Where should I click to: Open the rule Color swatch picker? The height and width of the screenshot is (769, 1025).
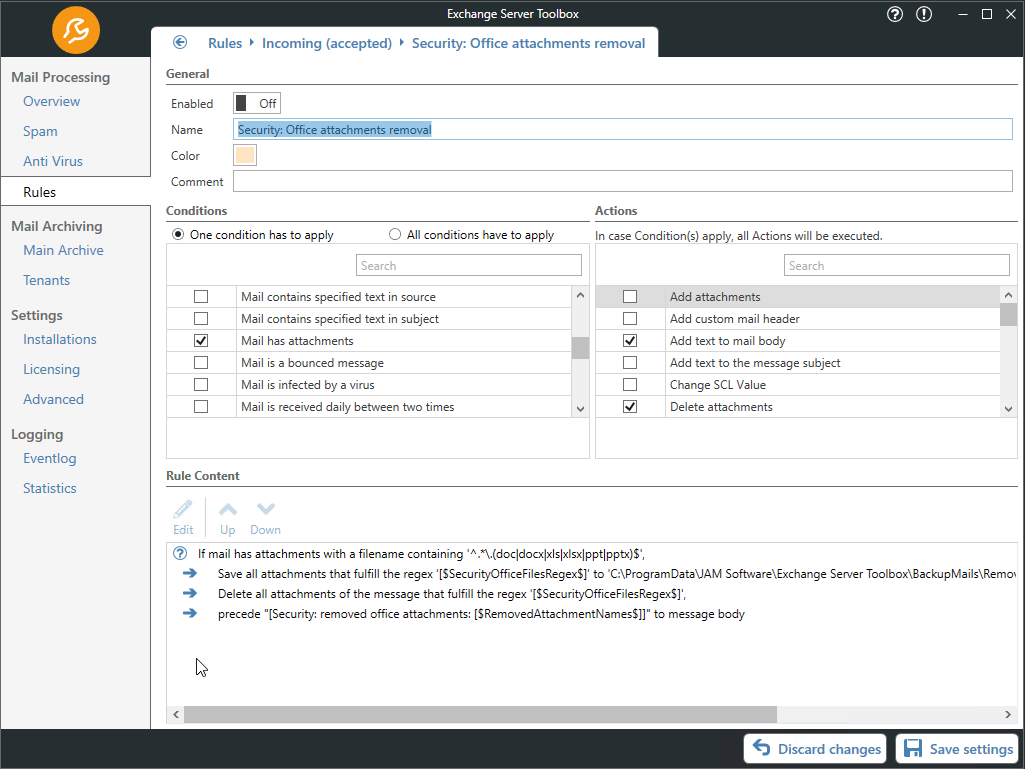[x=243, y=155]
